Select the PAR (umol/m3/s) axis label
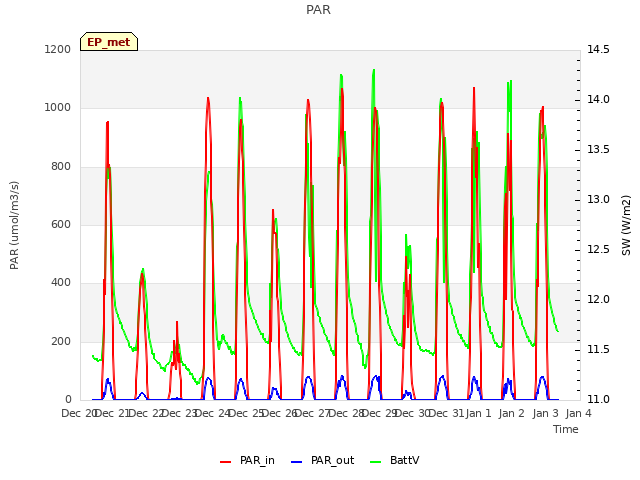Image resolution: width=640 pixels, height=480 pixels. [x=14, y=225]
